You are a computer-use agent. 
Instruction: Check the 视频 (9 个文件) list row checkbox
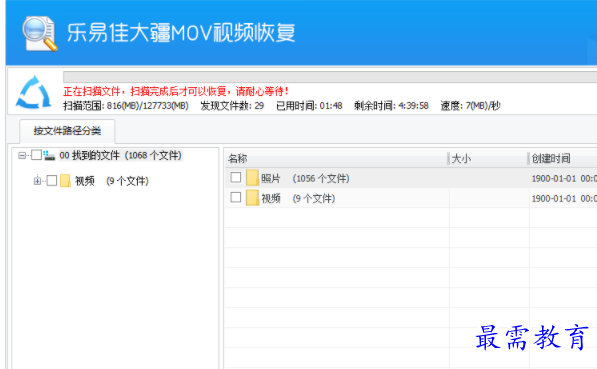coord(236,197)
